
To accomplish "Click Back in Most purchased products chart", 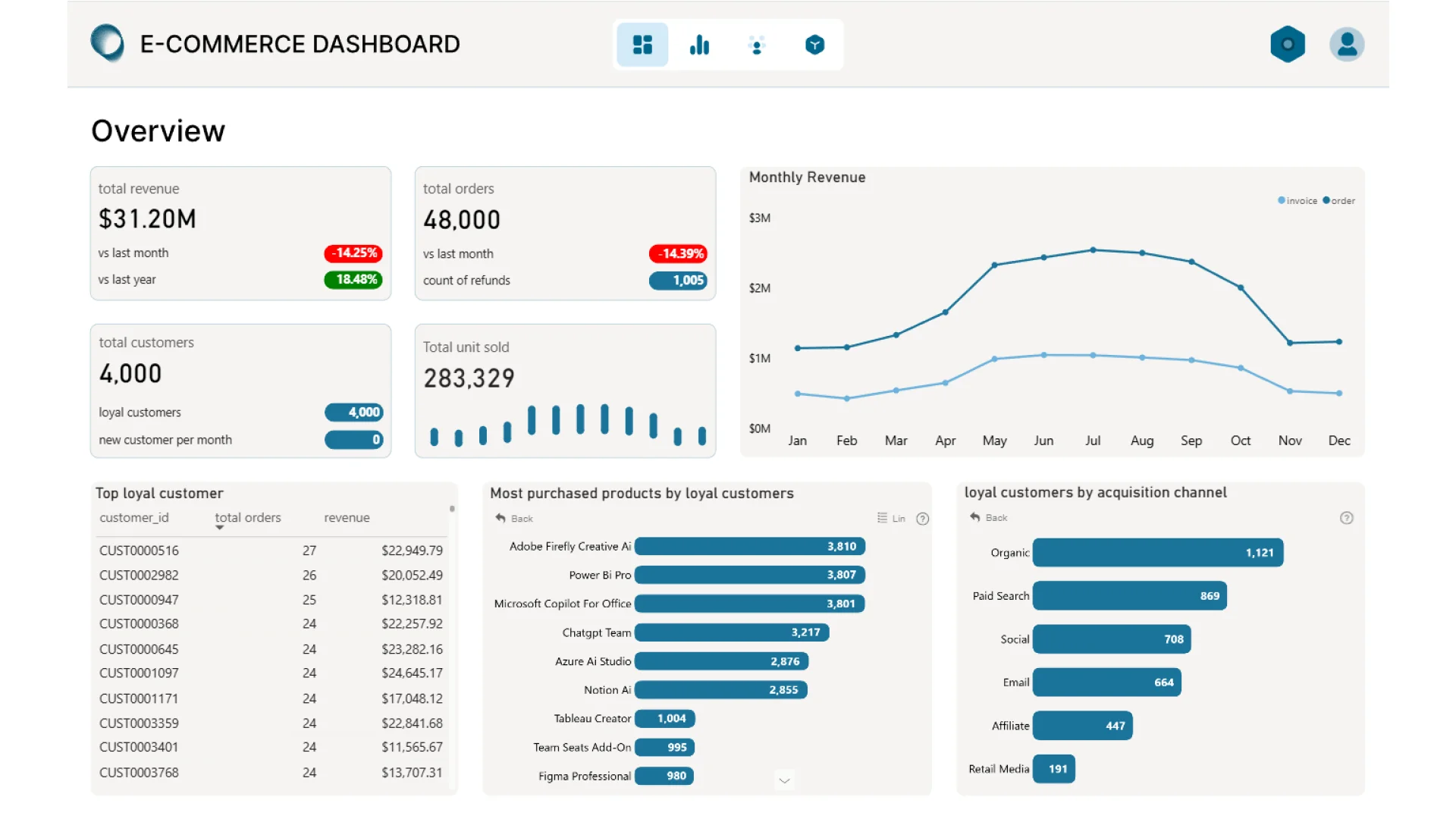I will tap(514, 519).
